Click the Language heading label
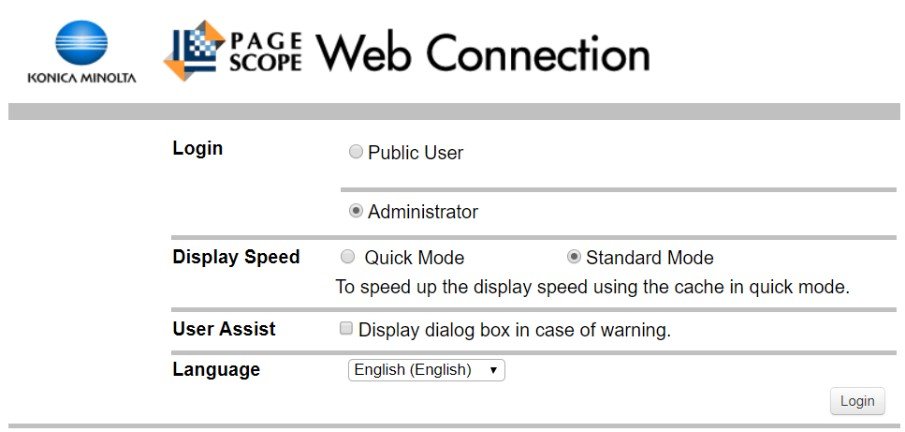The width and height of the screenshot is (905, 432). tap(216, 369)
